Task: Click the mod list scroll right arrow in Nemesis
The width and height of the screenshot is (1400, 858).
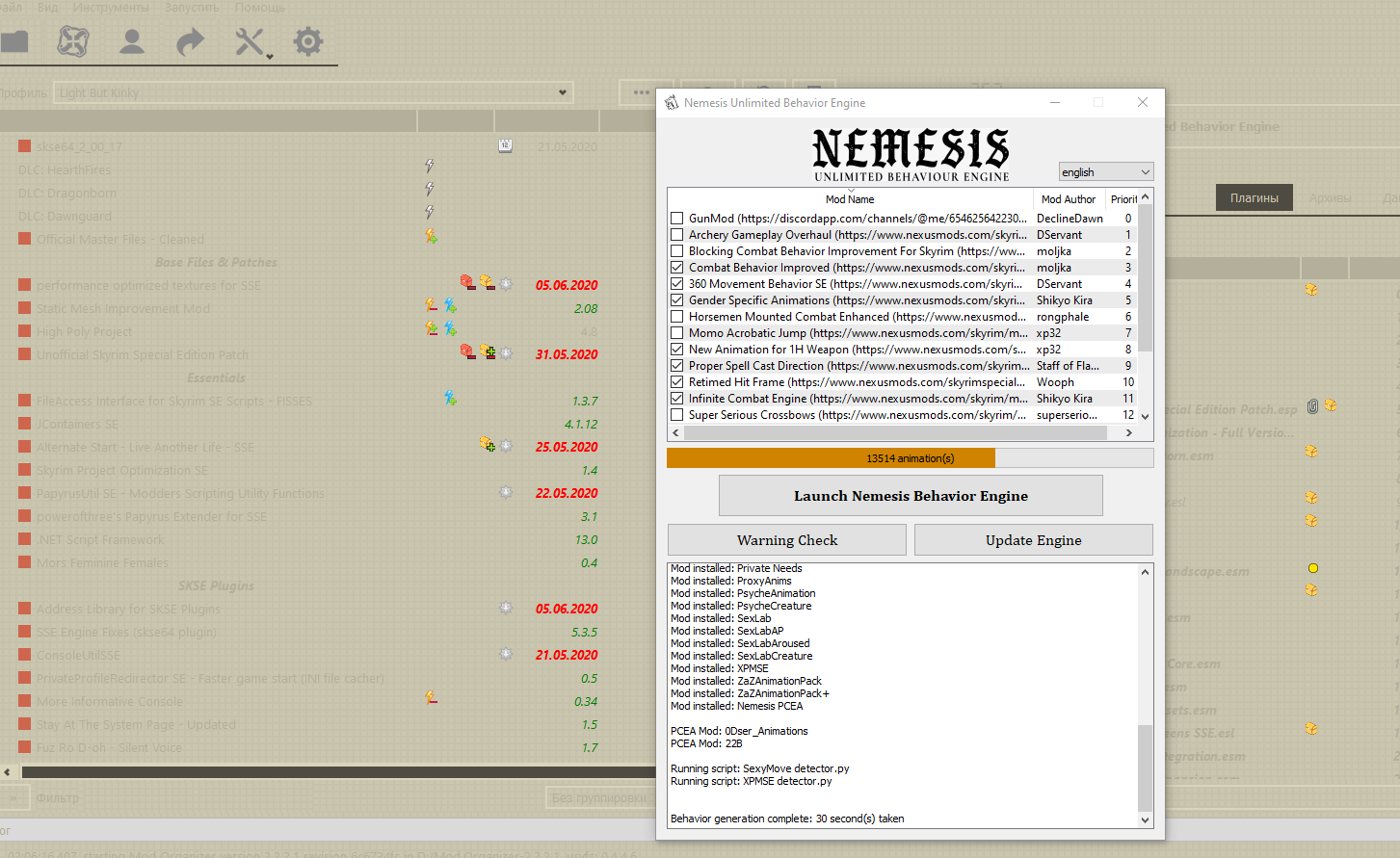Action: [1129, 433]
